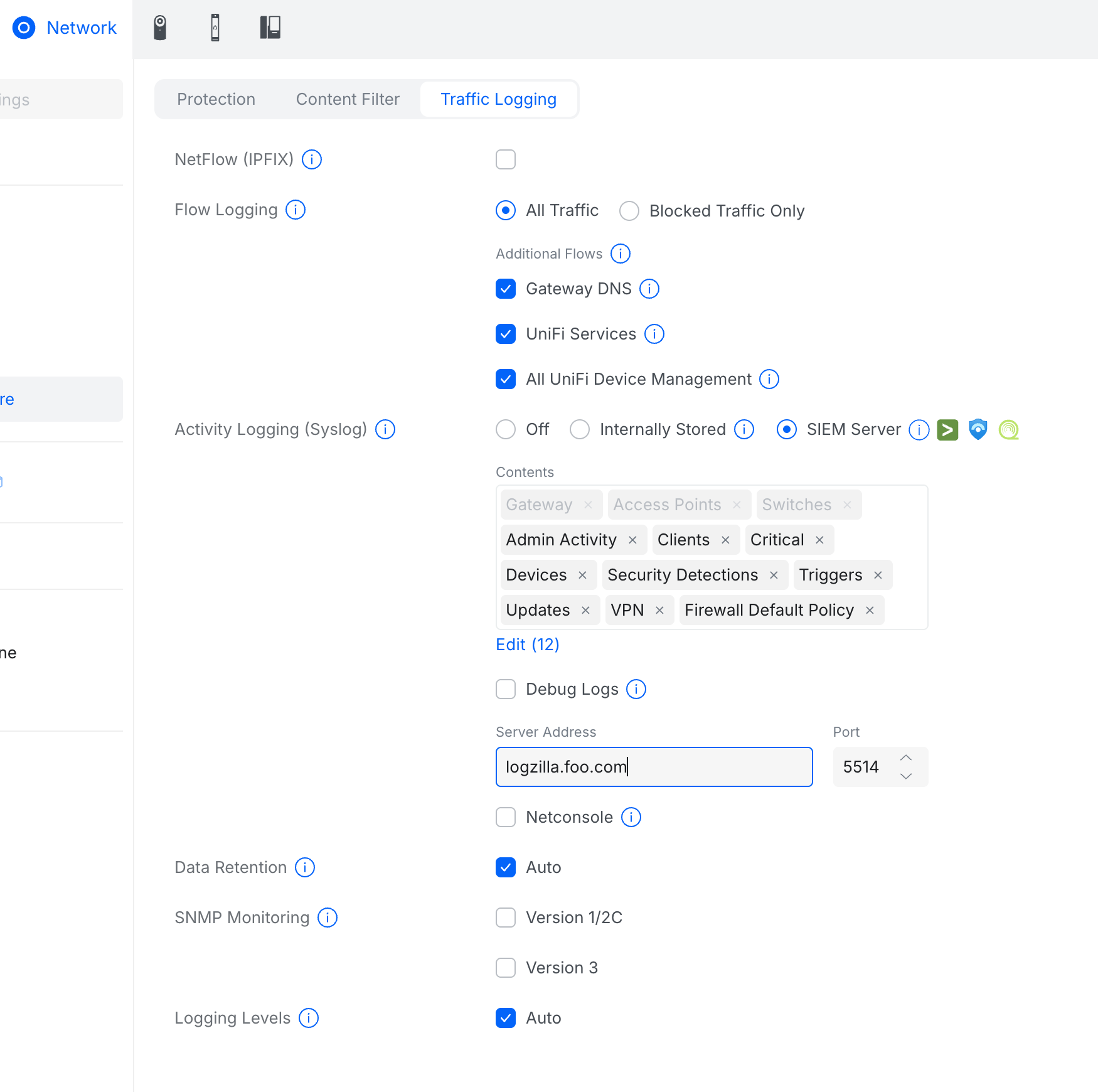
Task: Open the NetFlow (IPFIX) info tooltip
Action: point(311,159)
